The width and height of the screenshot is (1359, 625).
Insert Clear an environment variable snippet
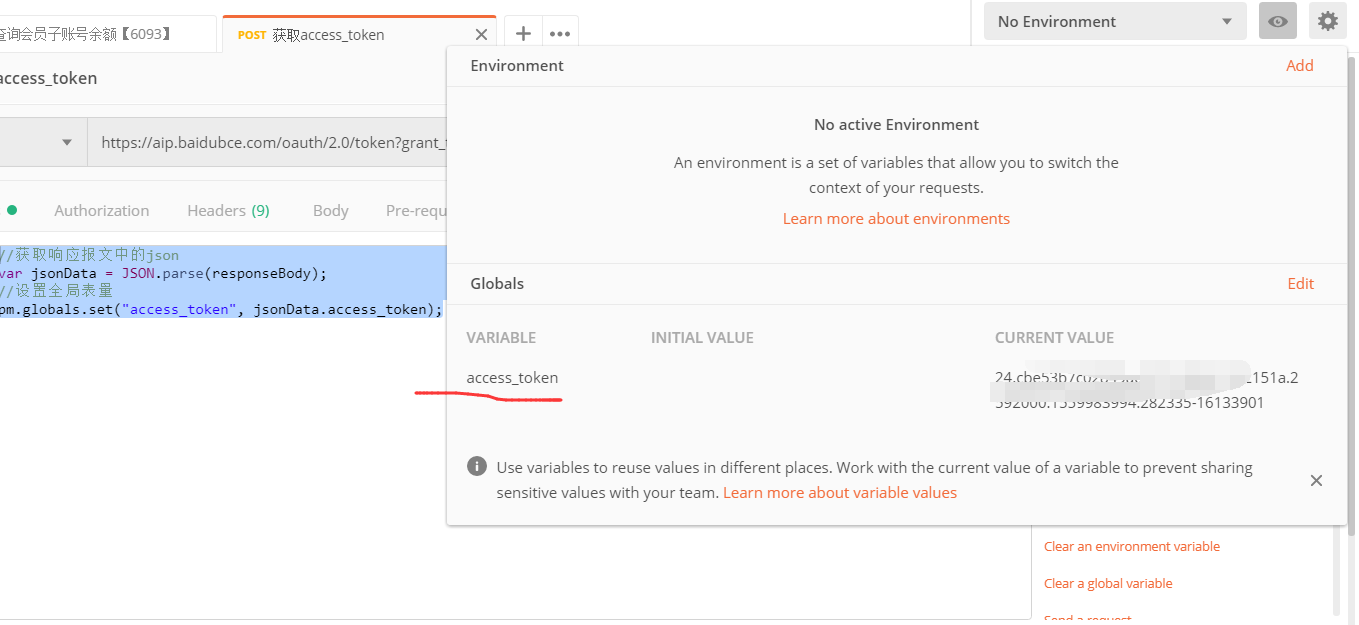click(x=1132, y=546)
